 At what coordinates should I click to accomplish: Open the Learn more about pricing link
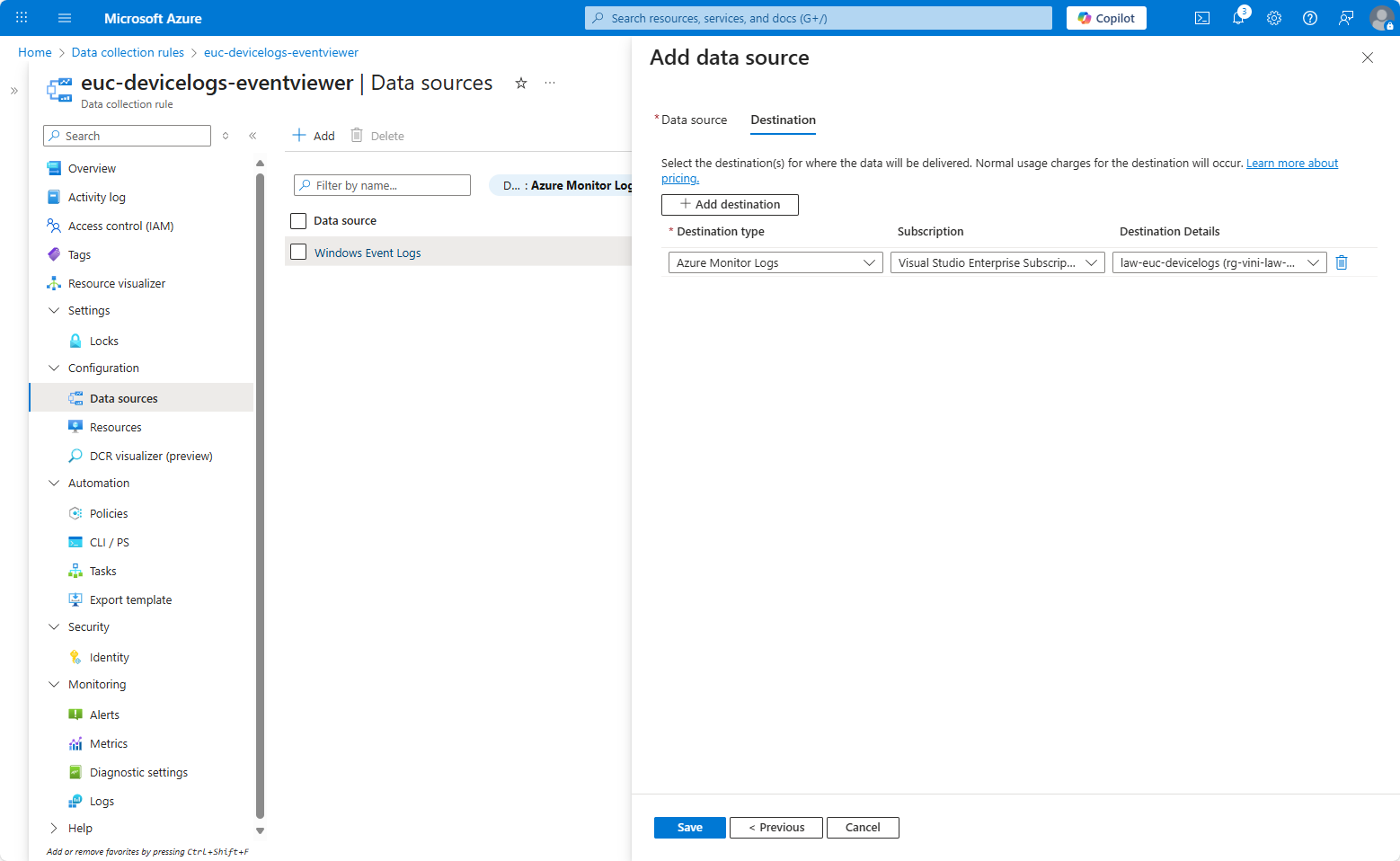1291,164
